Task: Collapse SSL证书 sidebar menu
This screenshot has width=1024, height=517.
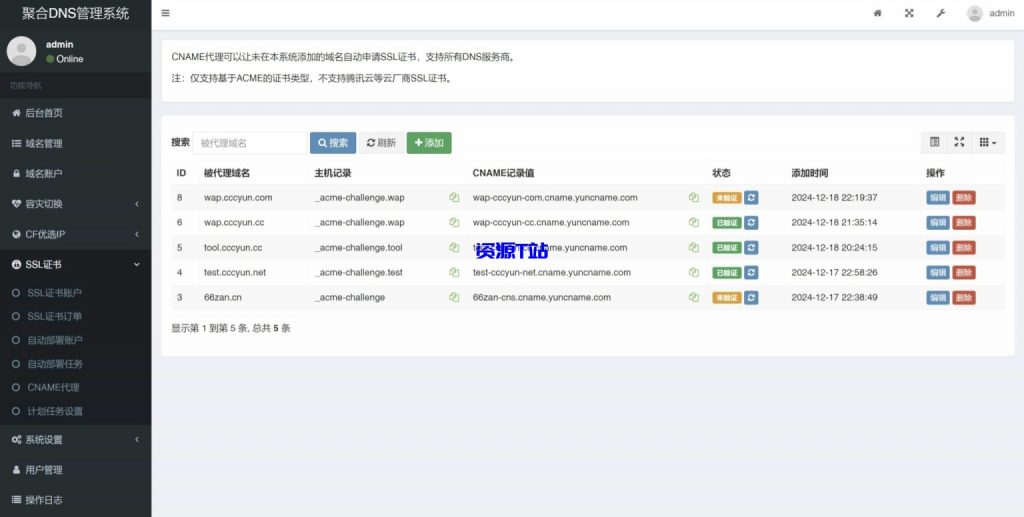Action: (76, 264)
